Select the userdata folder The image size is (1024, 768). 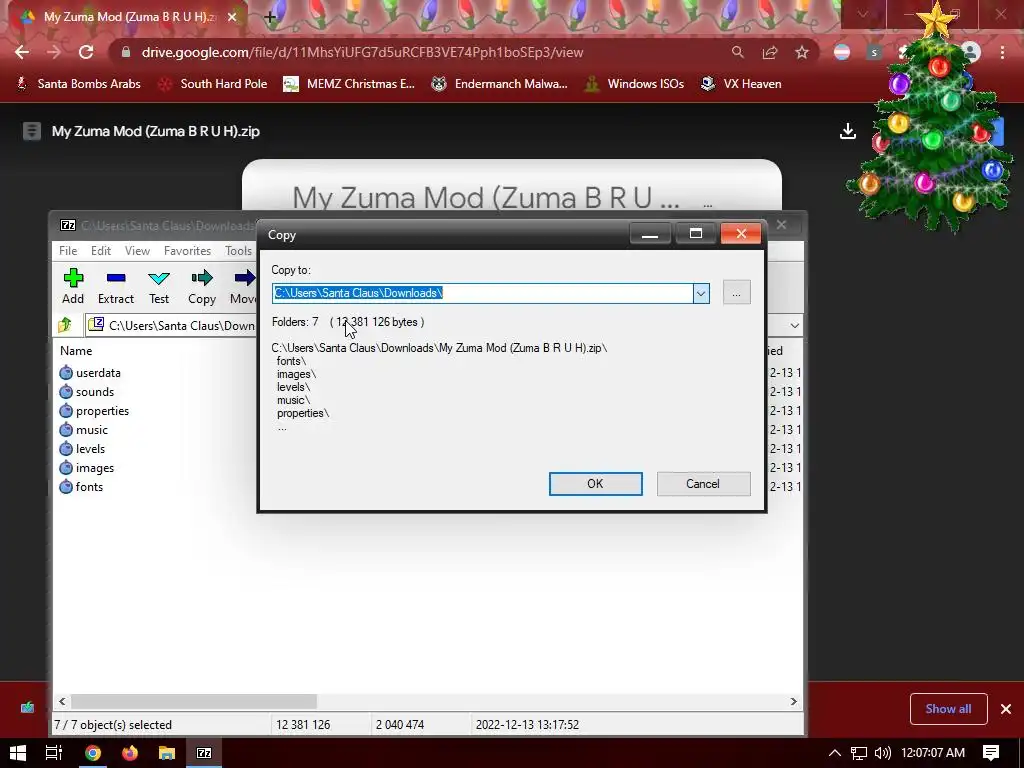[x=90, y=373]
